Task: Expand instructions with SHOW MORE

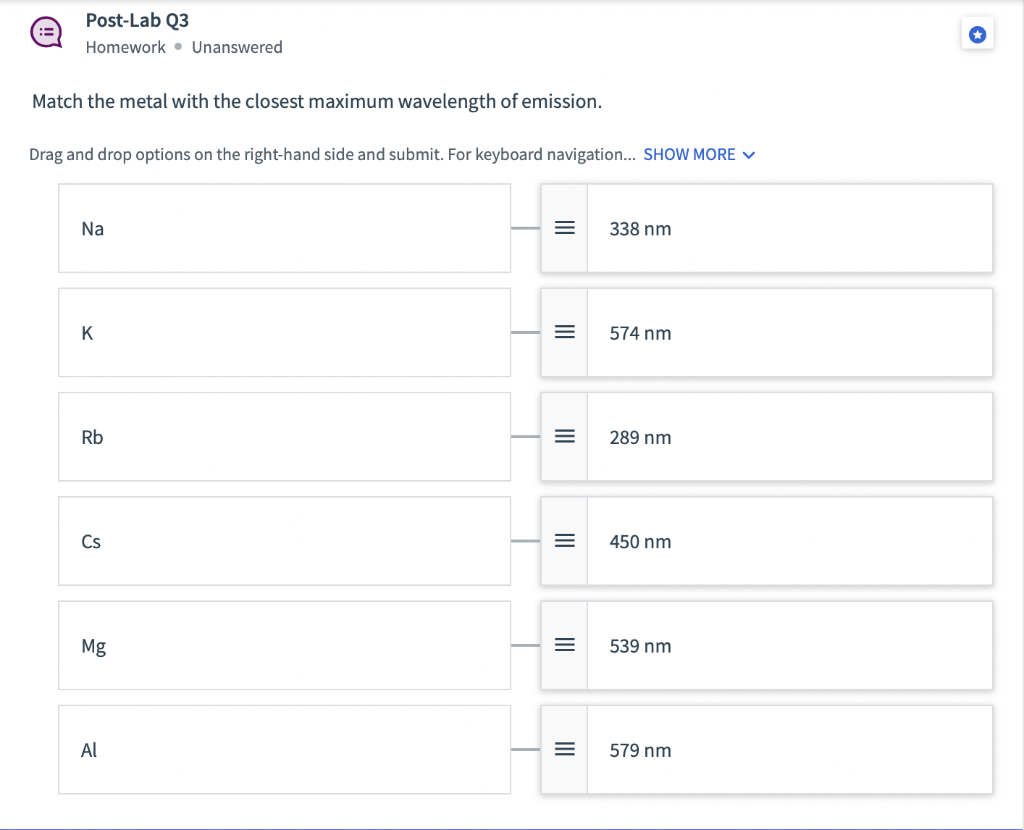Action: tap(689, 154)
